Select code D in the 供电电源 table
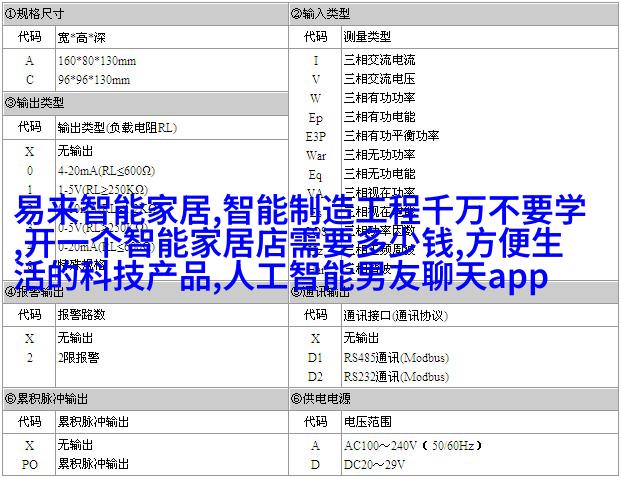621x478 pixels. point(316,465)
